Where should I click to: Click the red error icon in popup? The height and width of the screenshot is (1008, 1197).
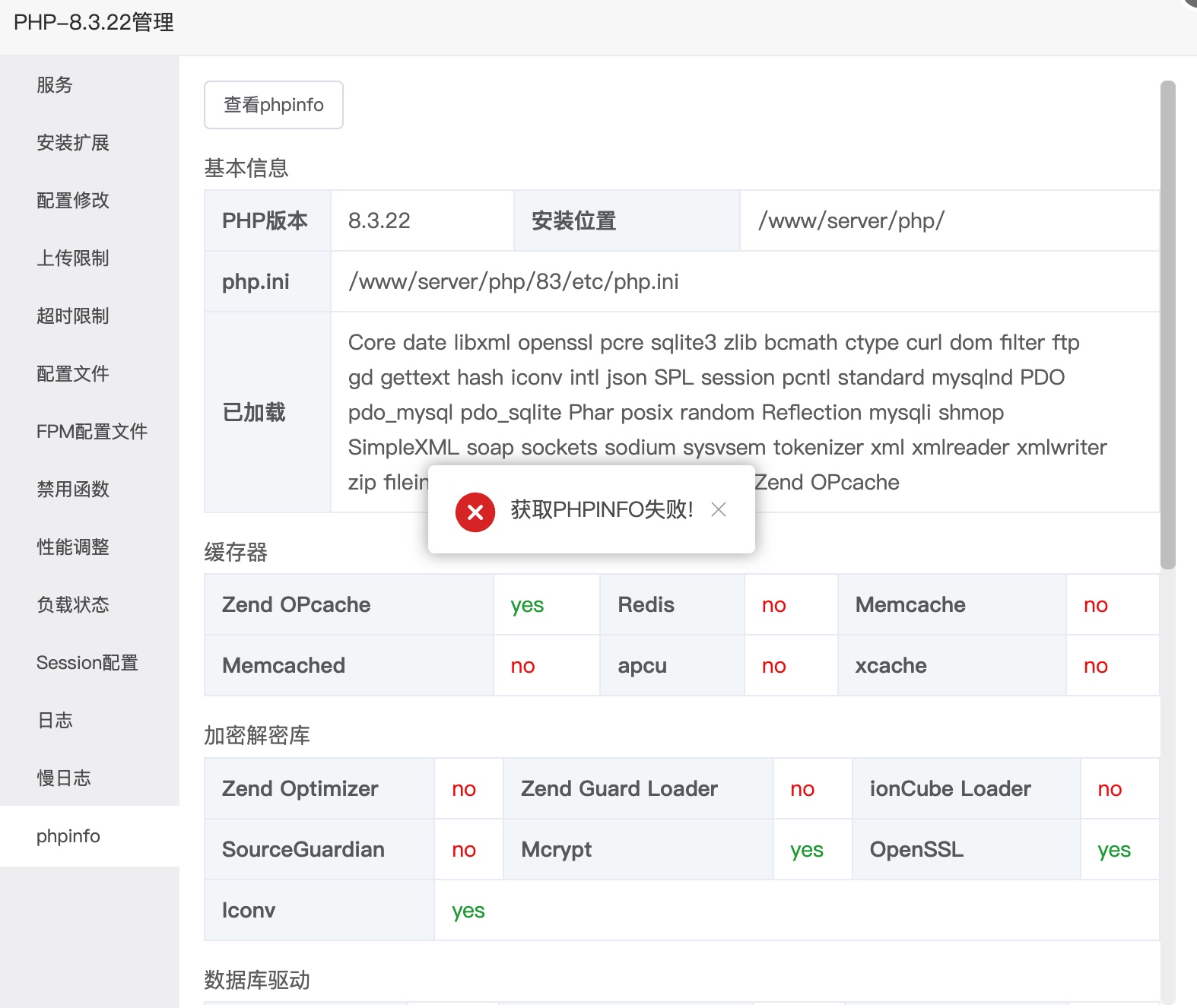[475, 512]
